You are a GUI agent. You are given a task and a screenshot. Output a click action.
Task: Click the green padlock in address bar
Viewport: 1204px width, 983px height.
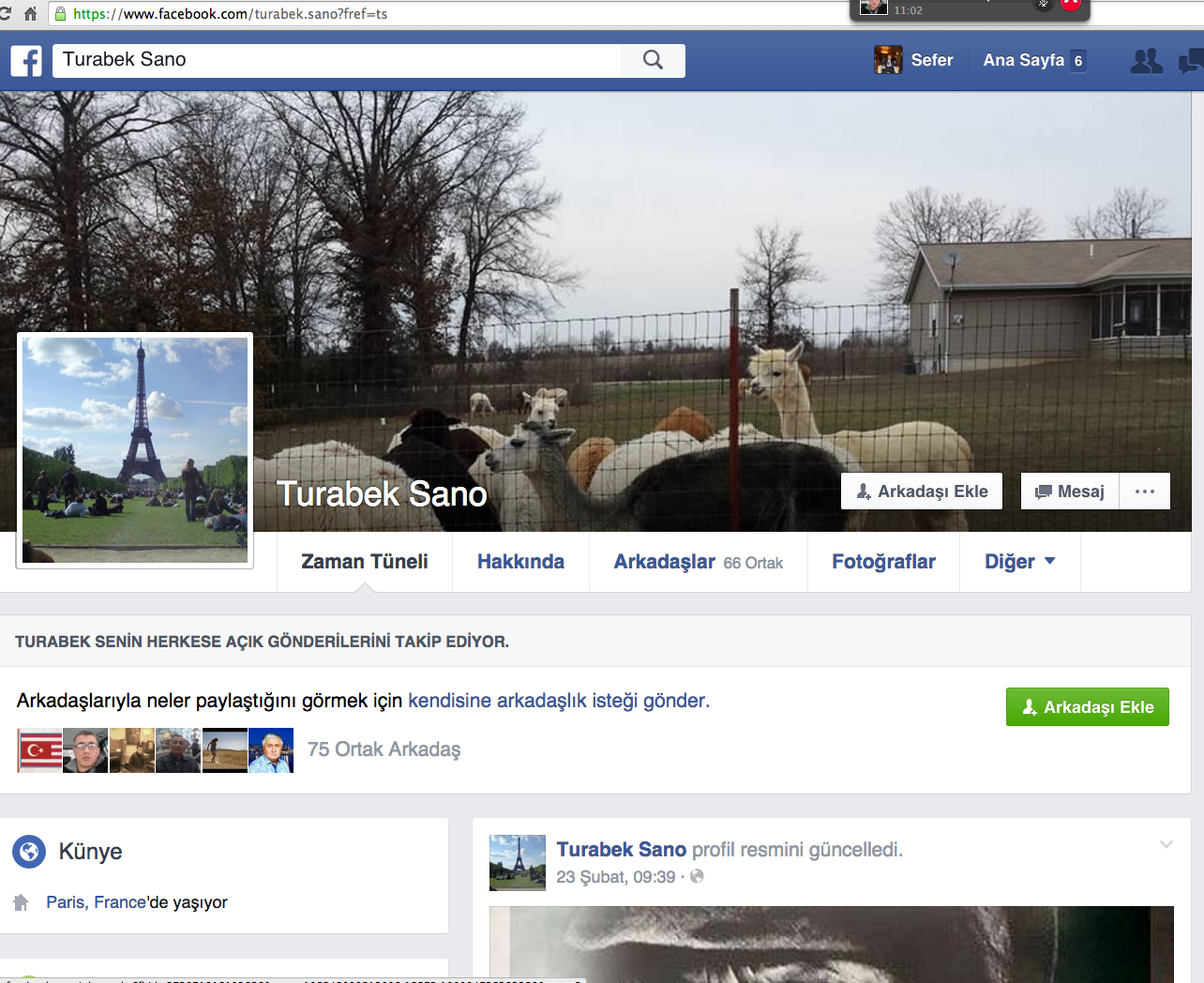(x=61, y=14)
